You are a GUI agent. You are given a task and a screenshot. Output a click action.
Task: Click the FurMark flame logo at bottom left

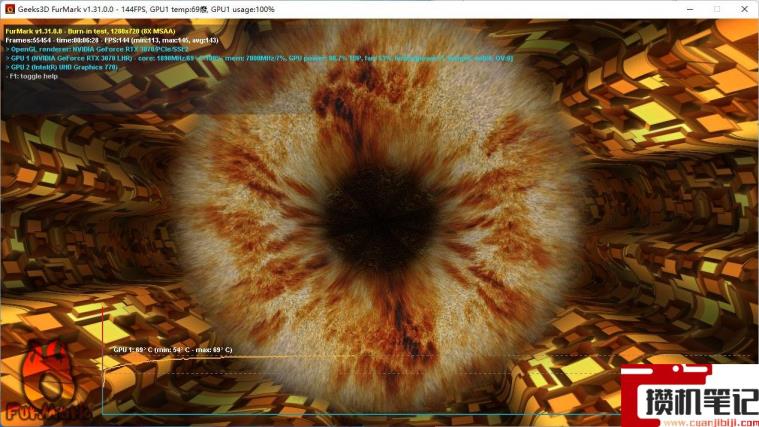[x=47, y=381]
